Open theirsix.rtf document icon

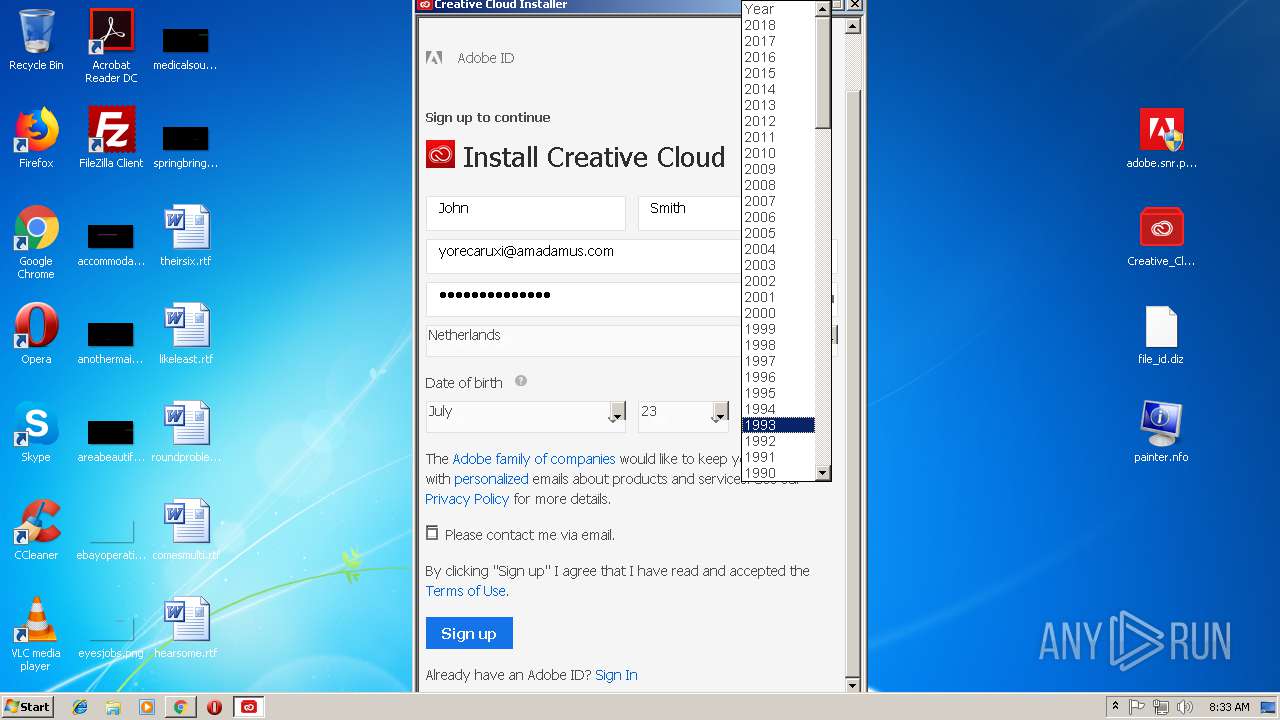(x=186, y=236)
